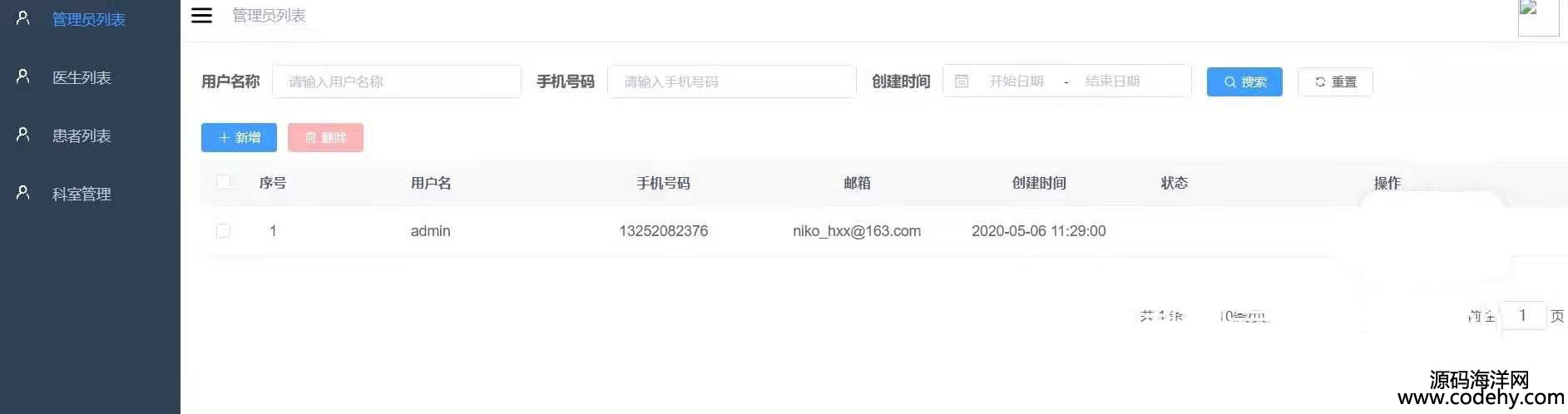The width and height of the screenshot is (1568, 414).
Task: Click the calendar icon in date range
Action: click(x=962, y=81)
